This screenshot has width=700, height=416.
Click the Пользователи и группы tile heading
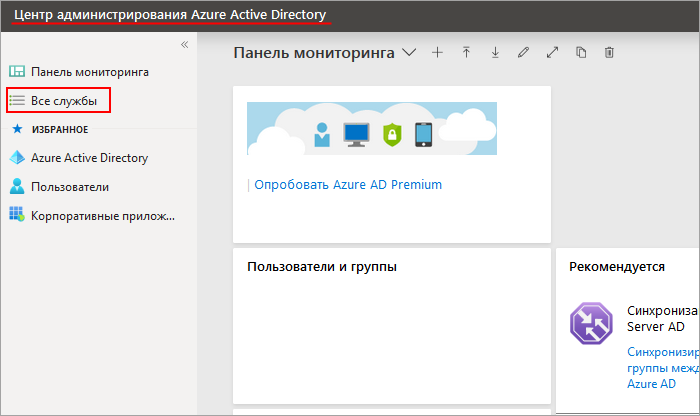point(321,267)
